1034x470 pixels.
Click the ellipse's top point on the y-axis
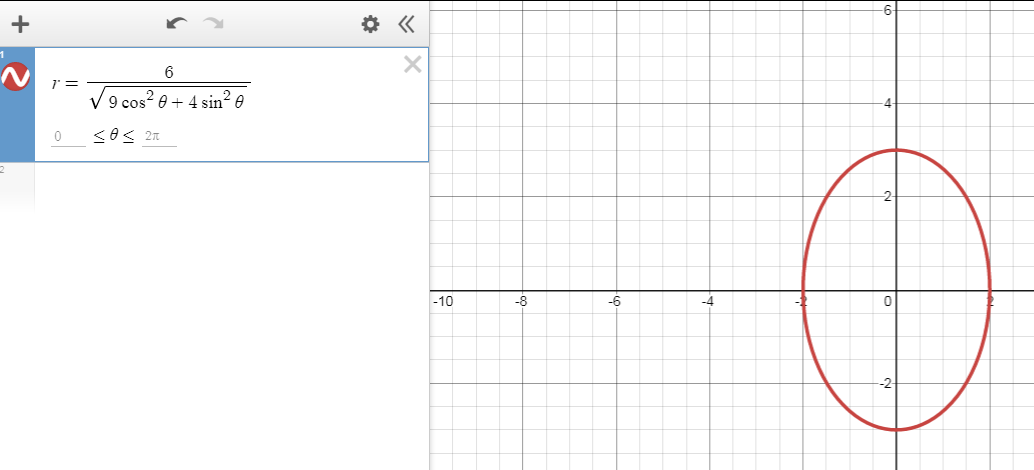pyautogui.click(x=896, y=150)
